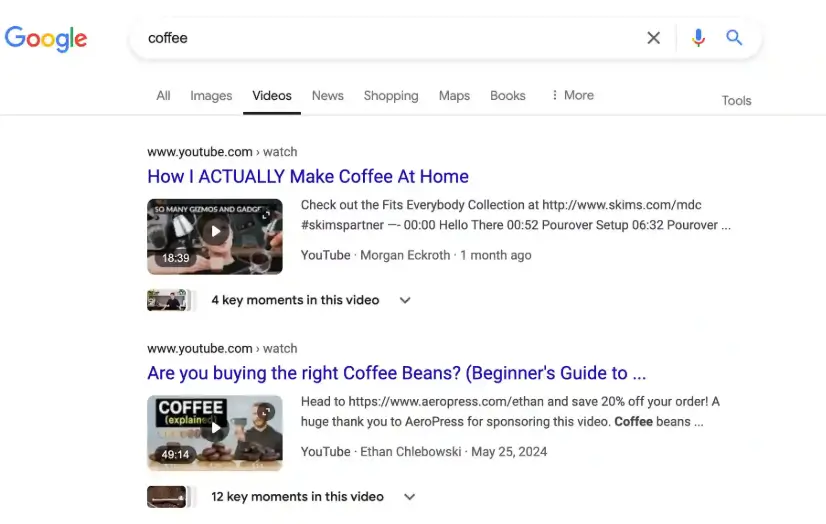Image resolution: width=826 pixels, height=524 pixels.
Task: Open Tools filter options
Action: (x=736, y=100)
